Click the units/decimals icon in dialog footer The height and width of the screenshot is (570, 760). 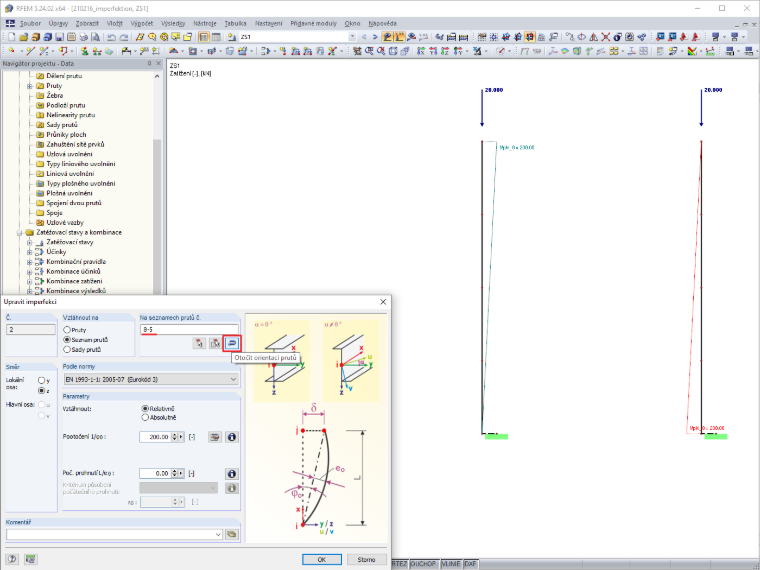pyautogui.click(x=30, y=559)
